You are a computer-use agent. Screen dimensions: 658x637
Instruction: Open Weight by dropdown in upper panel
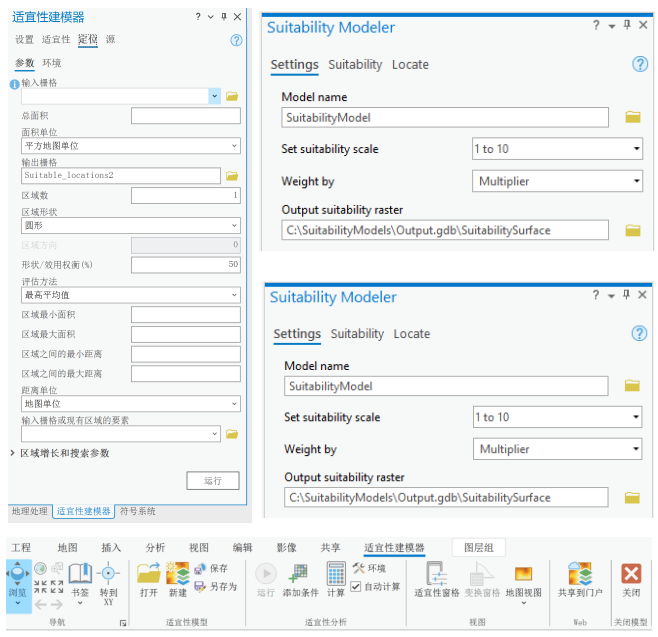point(557,181)
